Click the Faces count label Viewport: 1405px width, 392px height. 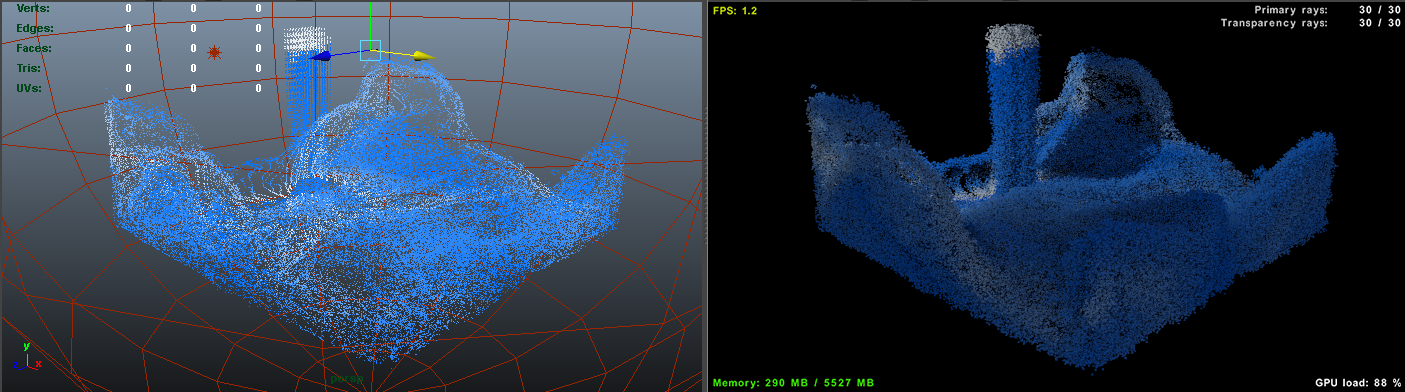click(34, 48)
